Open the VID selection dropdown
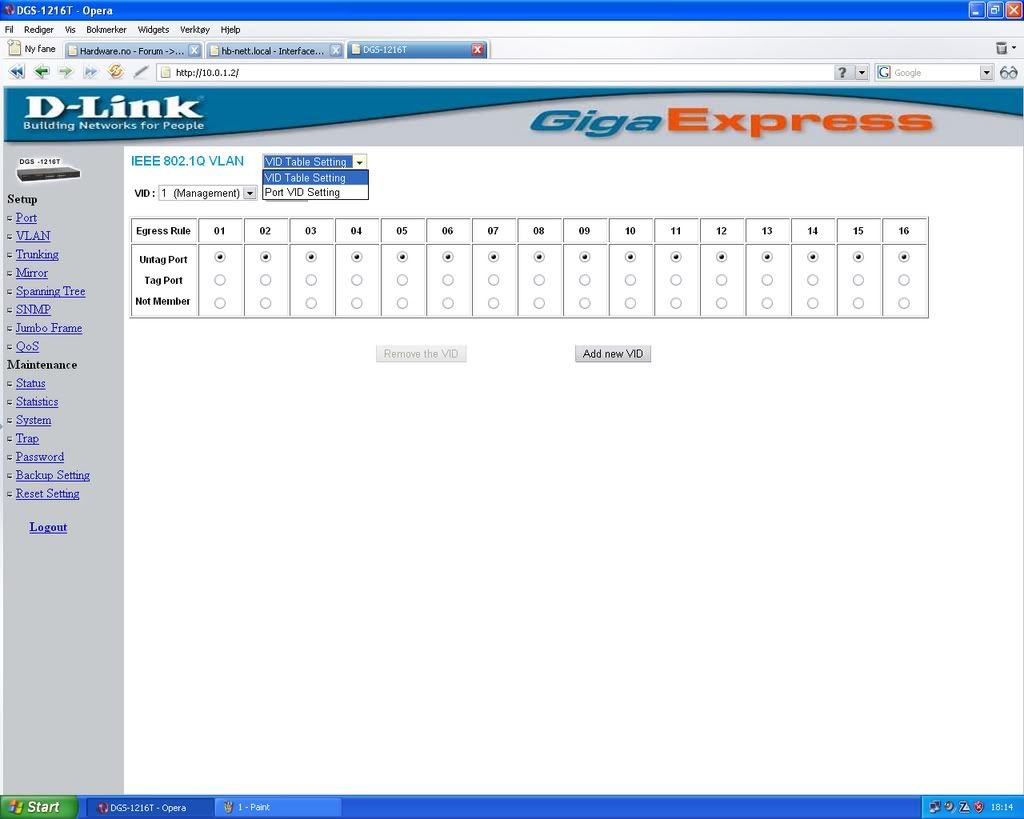 point(250,193)
